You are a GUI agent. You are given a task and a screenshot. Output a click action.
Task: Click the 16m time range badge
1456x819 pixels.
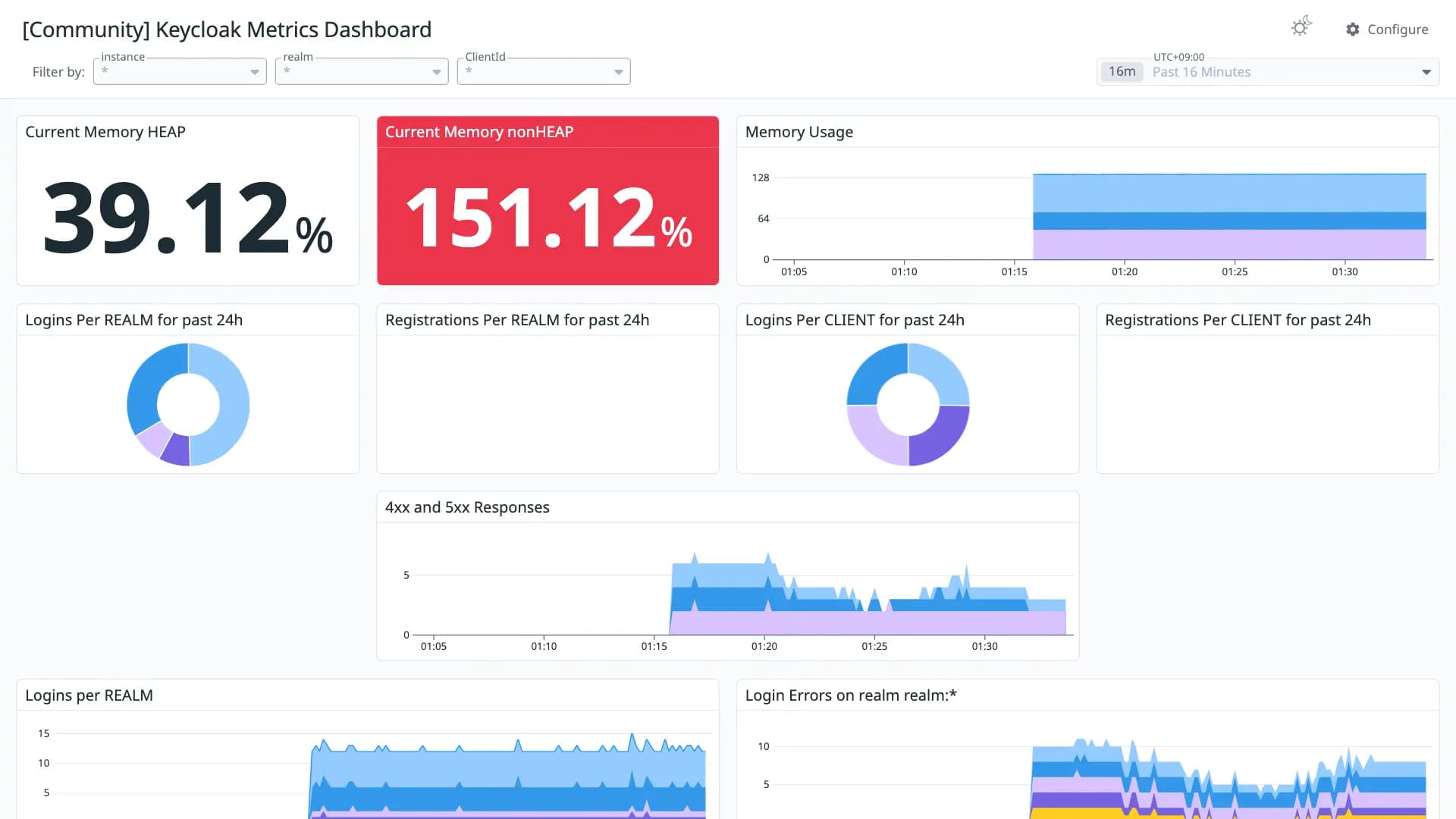pos(1122,71)
